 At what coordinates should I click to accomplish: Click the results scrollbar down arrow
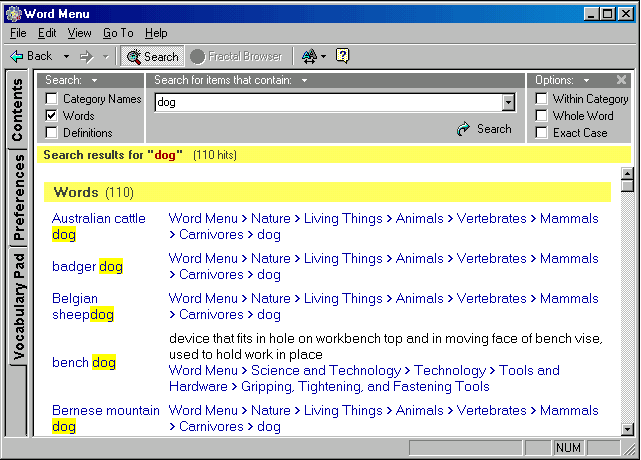pos(627,429)
